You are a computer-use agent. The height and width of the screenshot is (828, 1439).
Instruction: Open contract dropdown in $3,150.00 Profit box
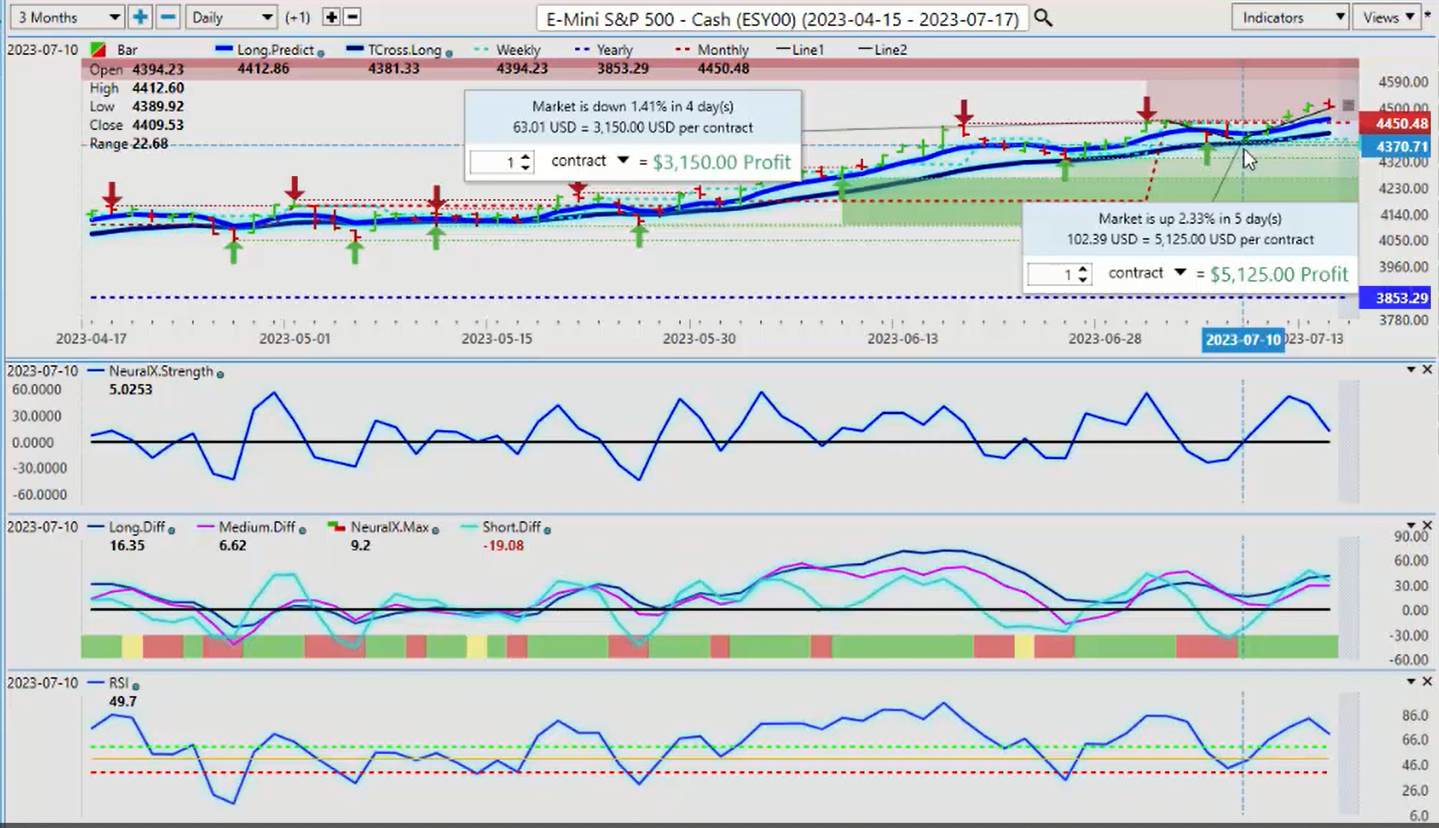coord(623,161)
